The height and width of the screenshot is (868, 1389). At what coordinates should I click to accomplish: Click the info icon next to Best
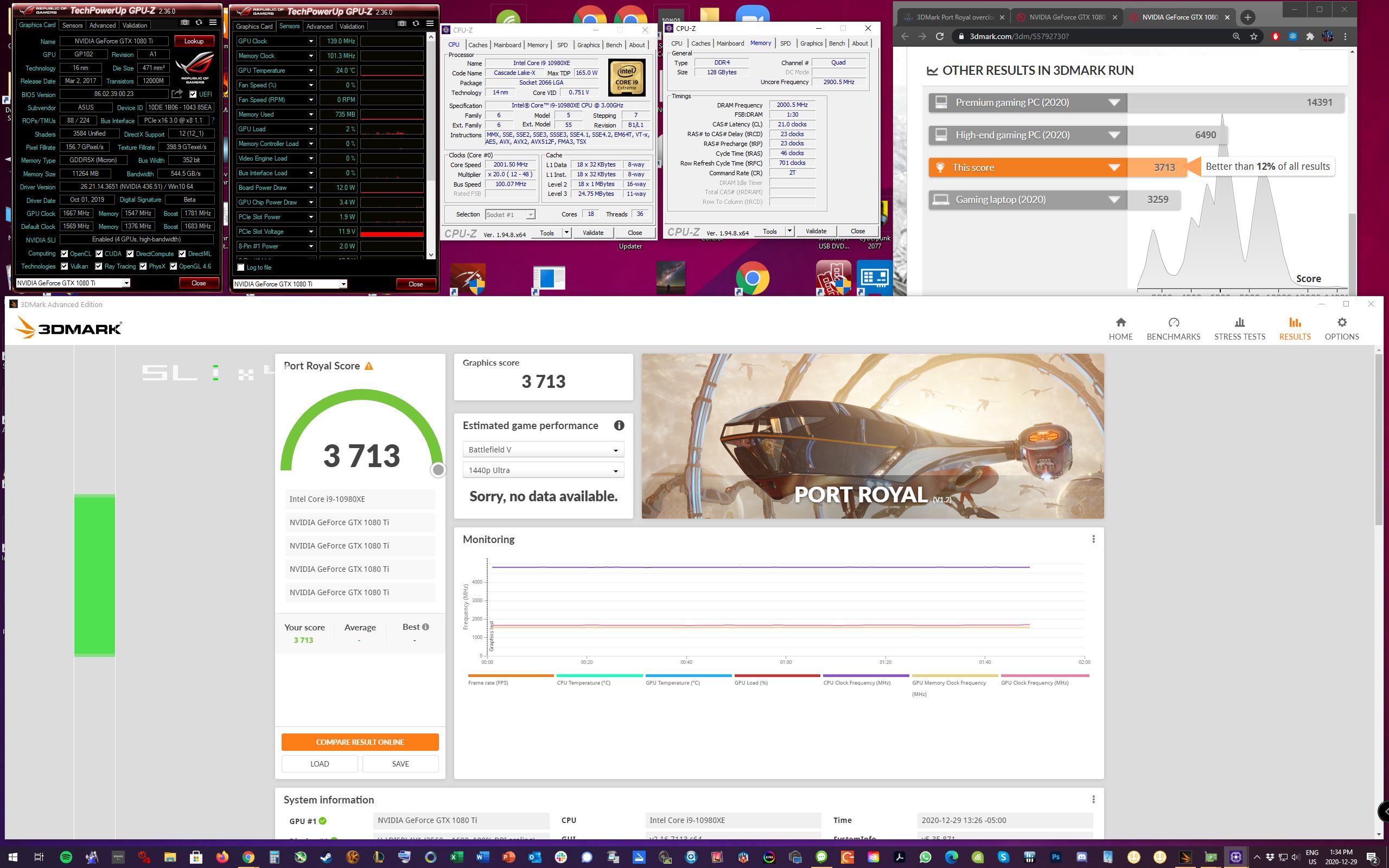425,627
